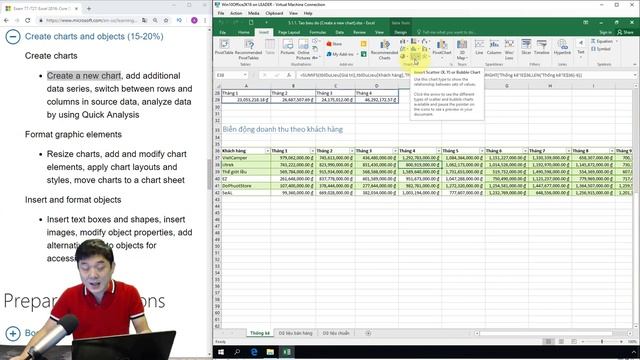640x360 pixels.
Task: Expand the formula bar with the arrow
Action: (x=635, y=75)
